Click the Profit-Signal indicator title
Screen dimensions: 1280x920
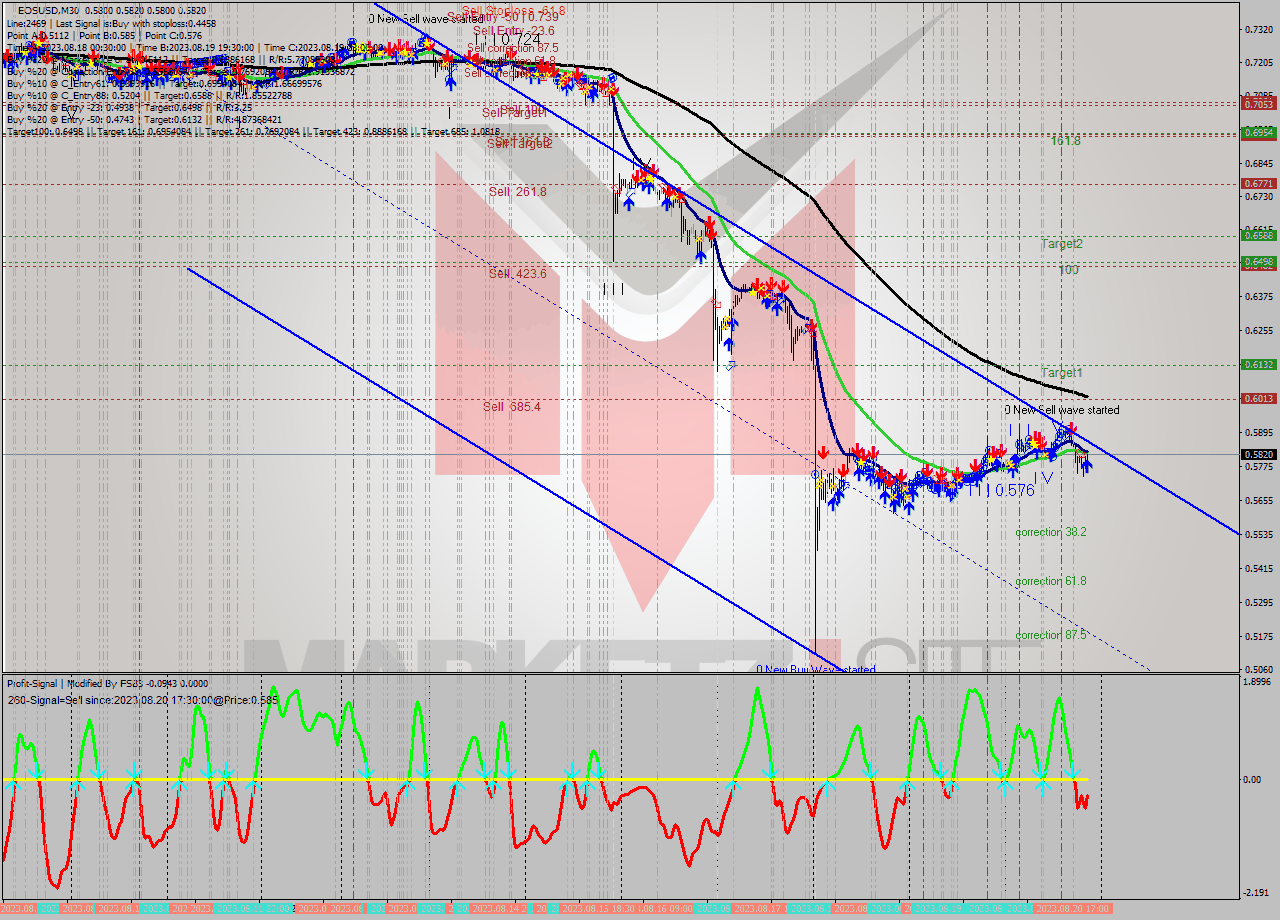coord(108,683)
